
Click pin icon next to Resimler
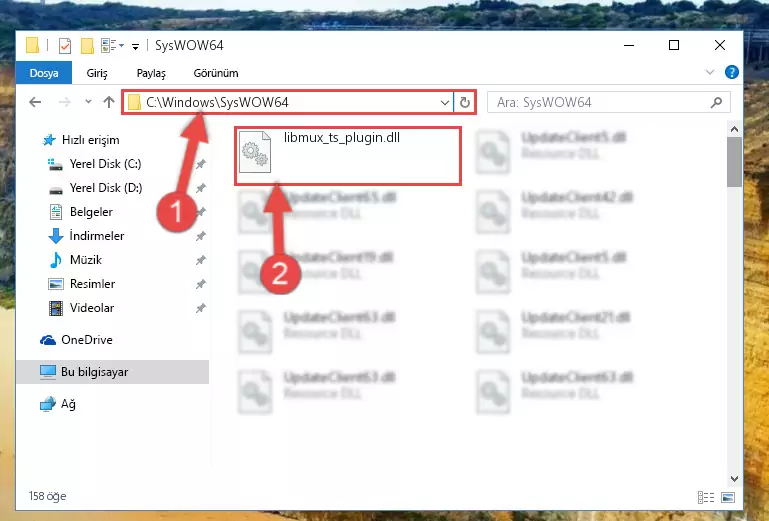[x=201, y=284]
